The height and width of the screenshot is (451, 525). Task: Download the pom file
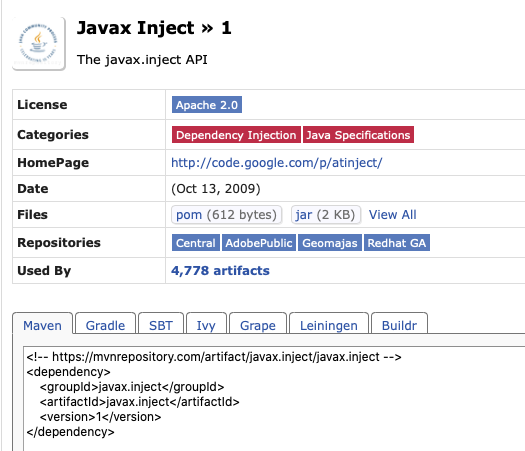click(x=189, y=215)
